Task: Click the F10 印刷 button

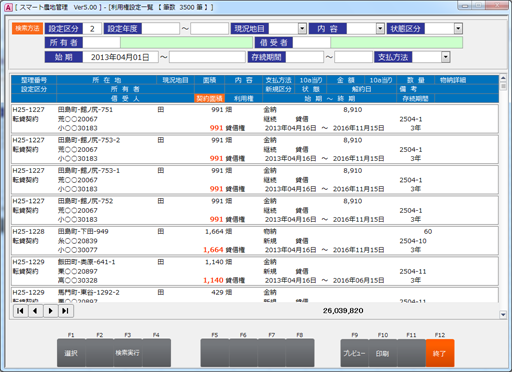Action: point(383,353)
